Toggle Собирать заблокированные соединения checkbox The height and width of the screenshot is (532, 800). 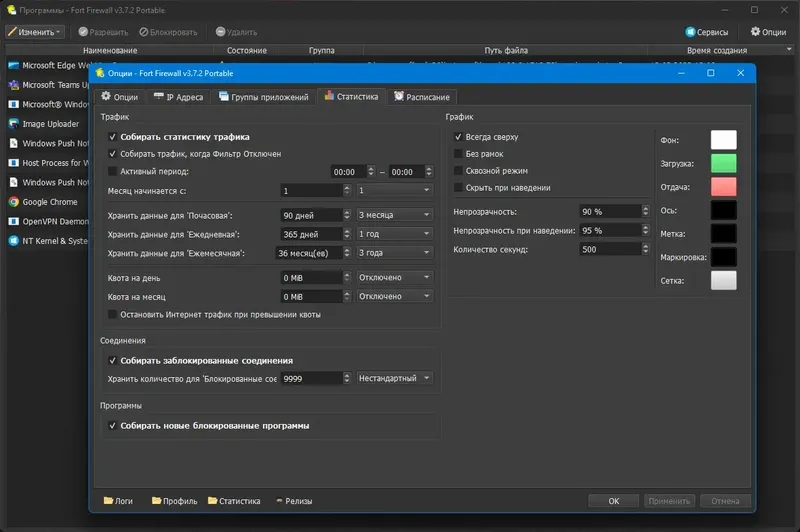click(x=112, y=360)
